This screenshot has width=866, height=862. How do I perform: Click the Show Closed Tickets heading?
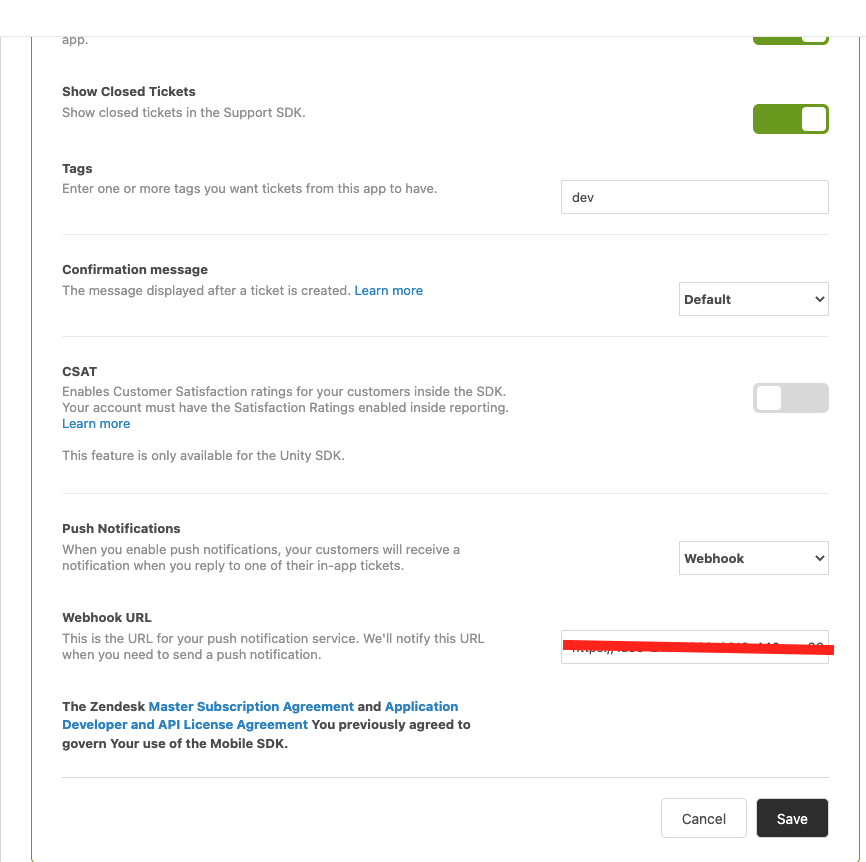click(x=129, y=92)
